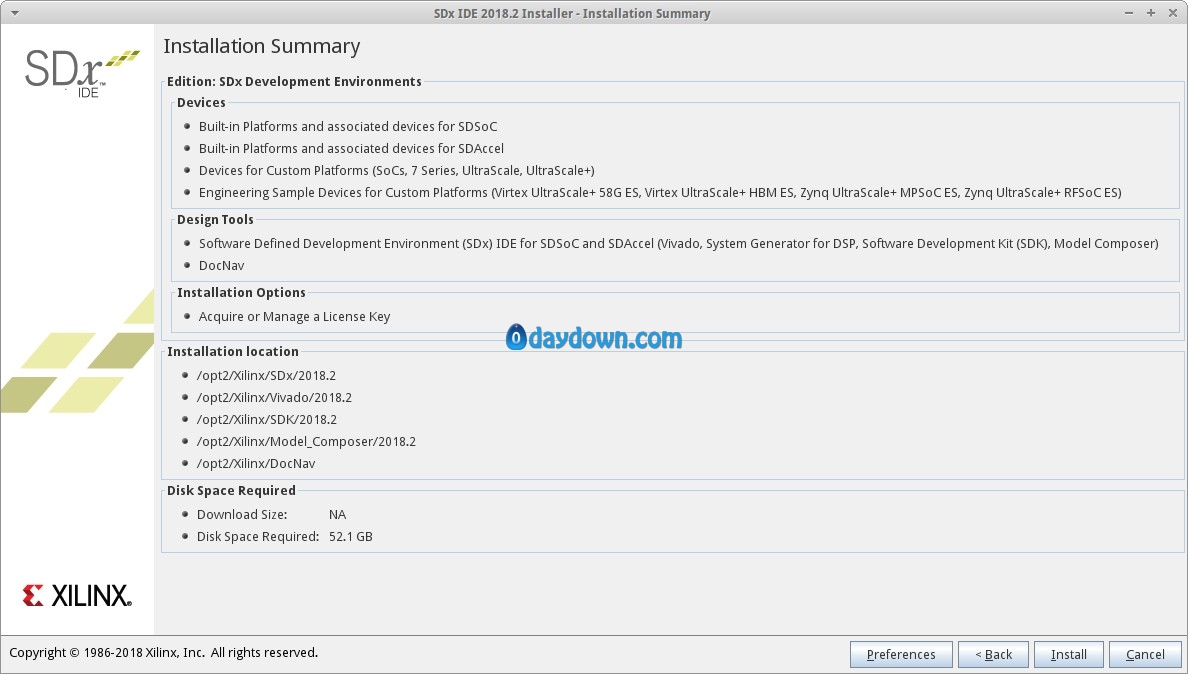Screen dimensions: 1188x674
Task: Open installer Preferences
Action: coord(901,654)
